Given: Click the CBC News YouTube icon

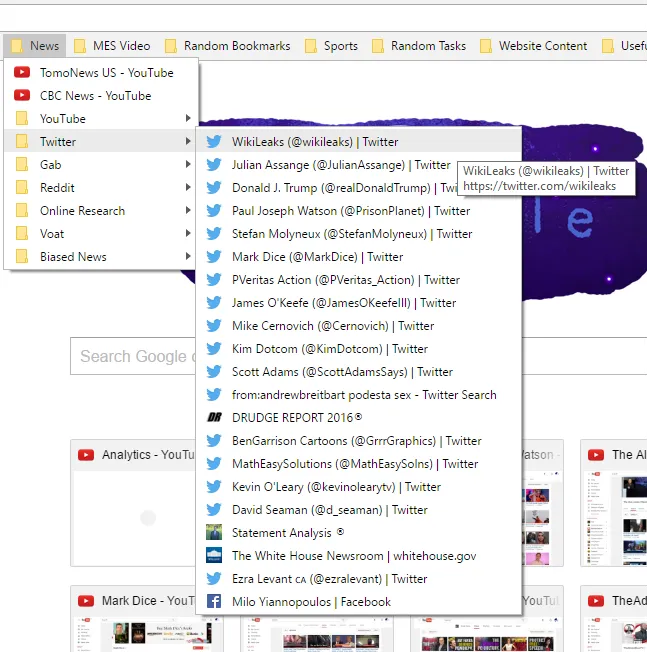Looking at the screenshot, I should coord(22,95).
